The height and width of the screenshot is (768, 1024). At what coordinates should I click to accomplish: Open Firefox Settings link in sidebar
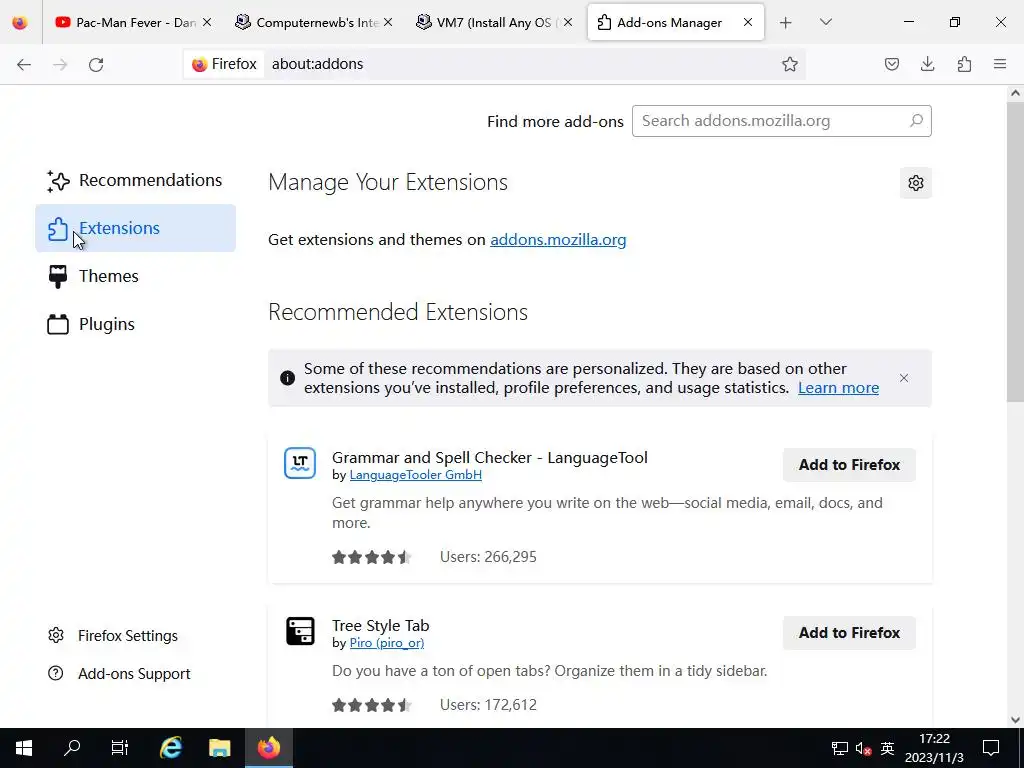[112, 635]
